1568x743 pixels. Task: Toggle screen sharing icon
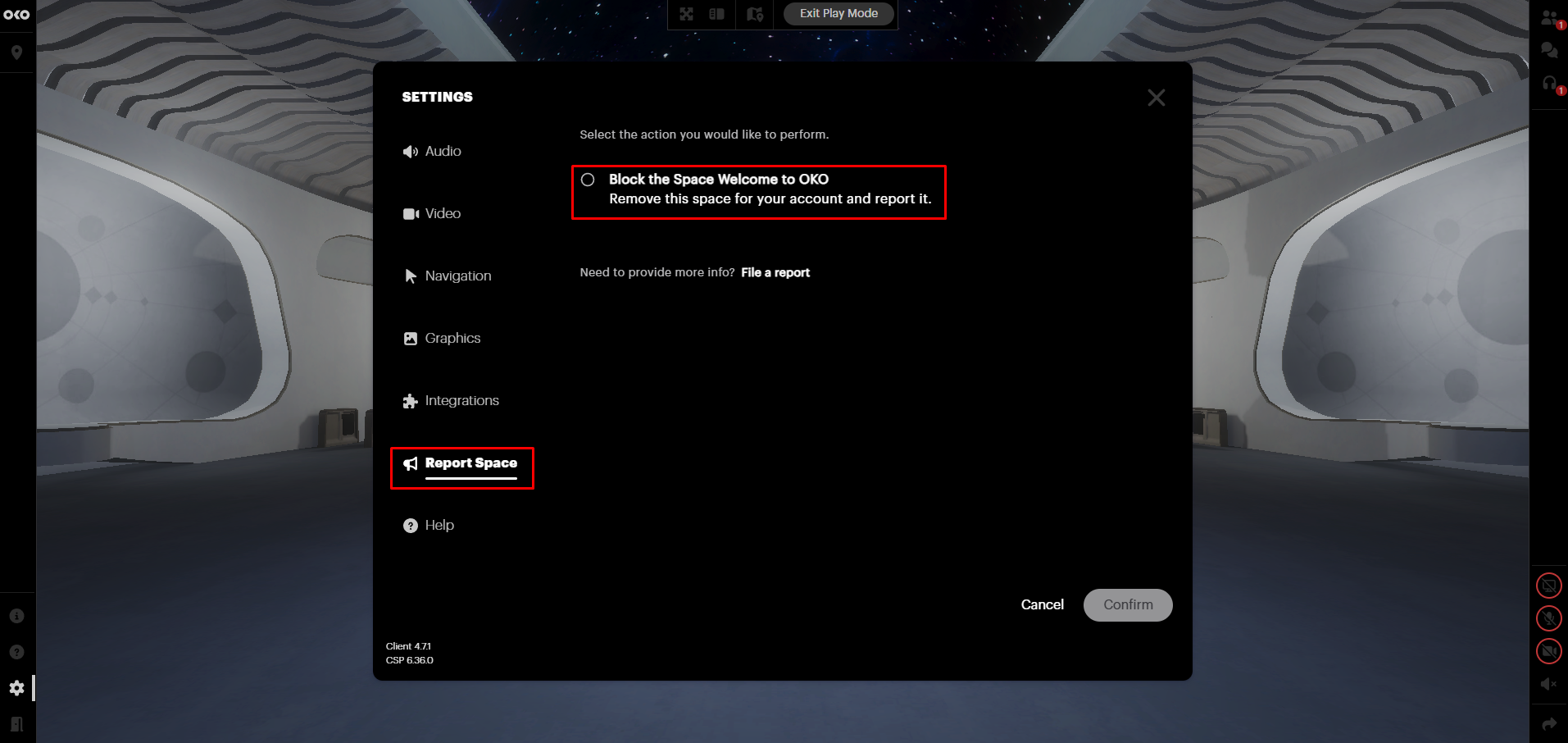[1548, 586]
